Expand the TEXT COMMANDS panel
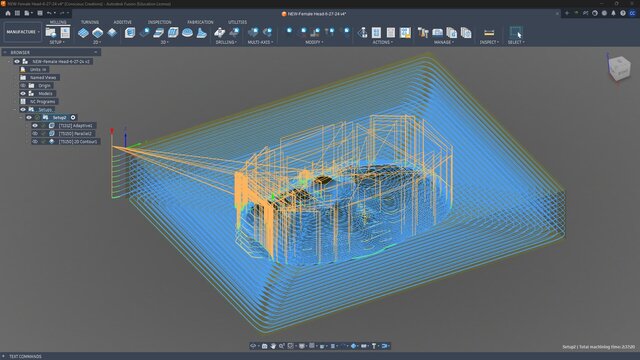This screenshot has height=360, width=640. click(4, 356)
